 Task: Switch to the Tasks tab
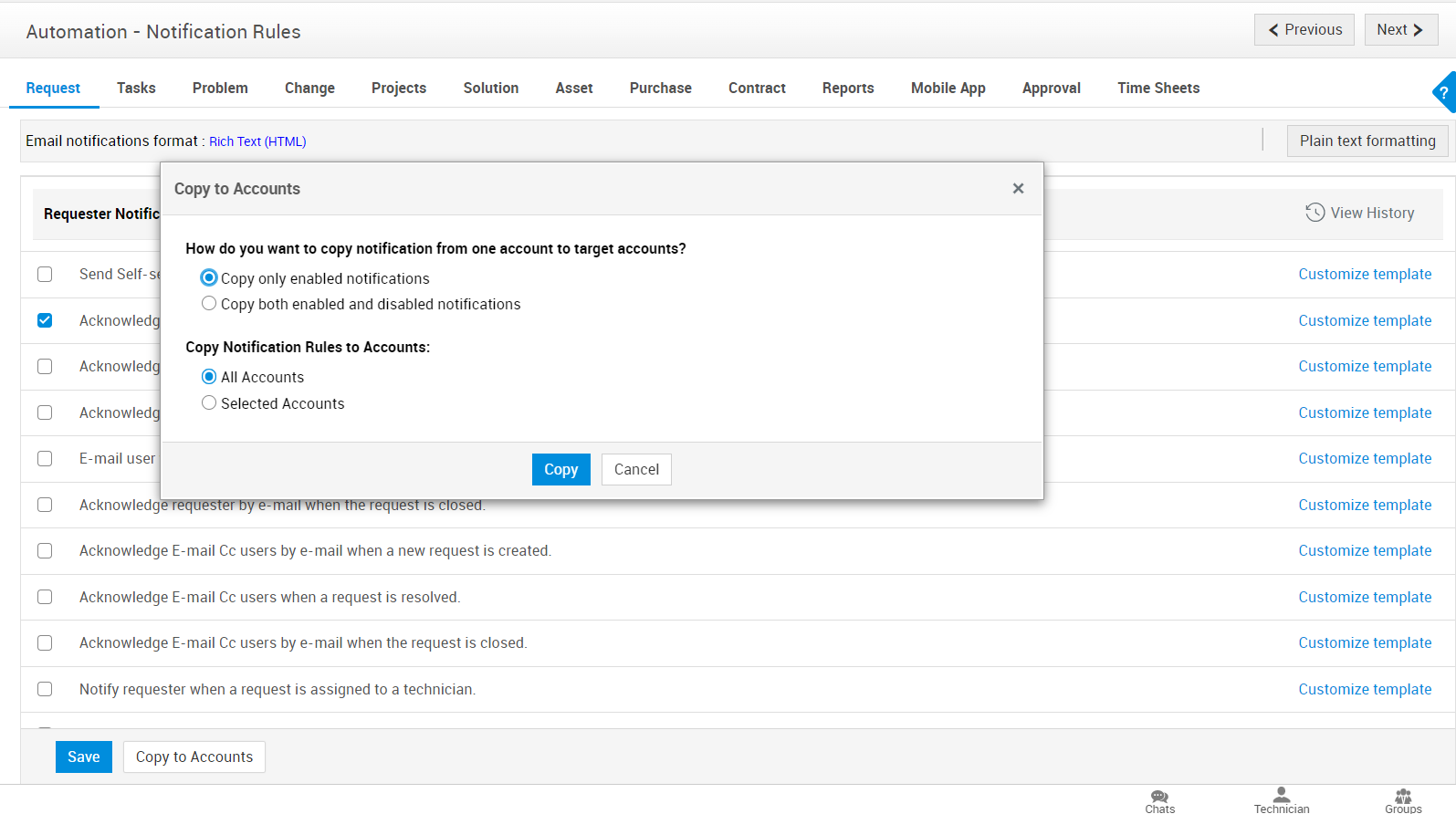point(136,89)
